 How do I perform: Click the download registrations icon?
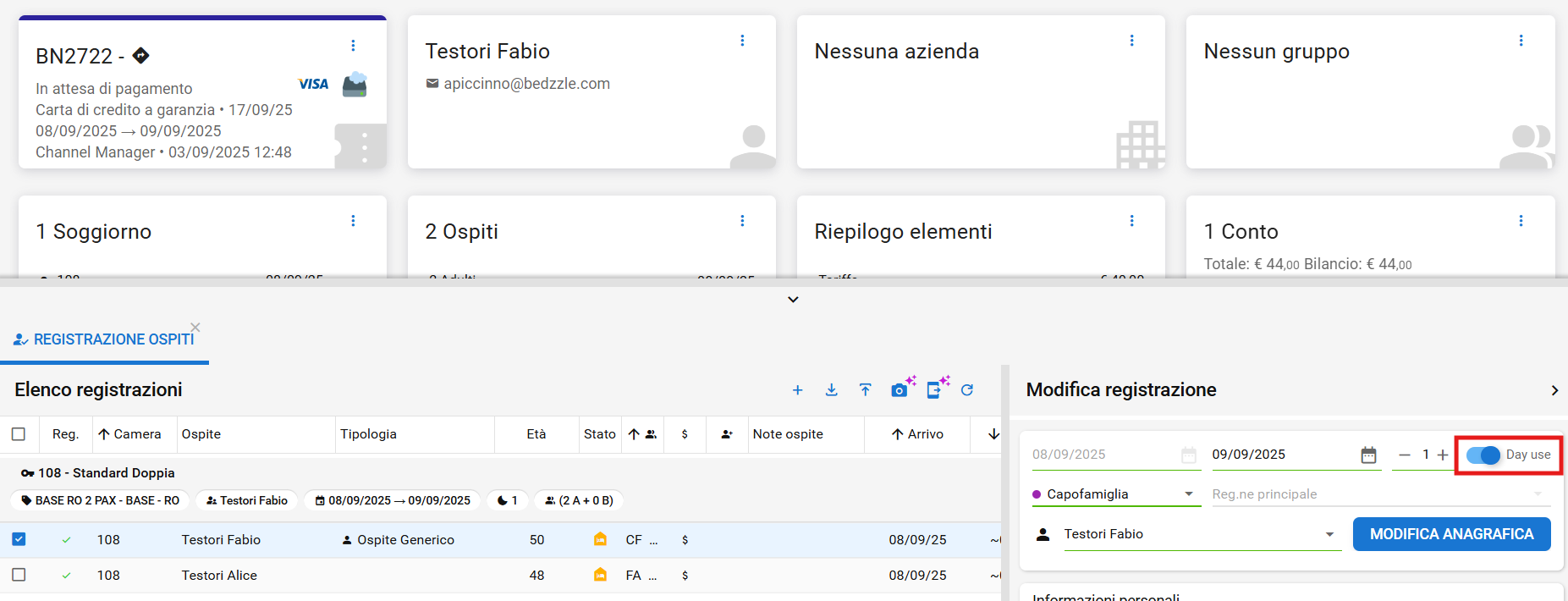point(831,390)
